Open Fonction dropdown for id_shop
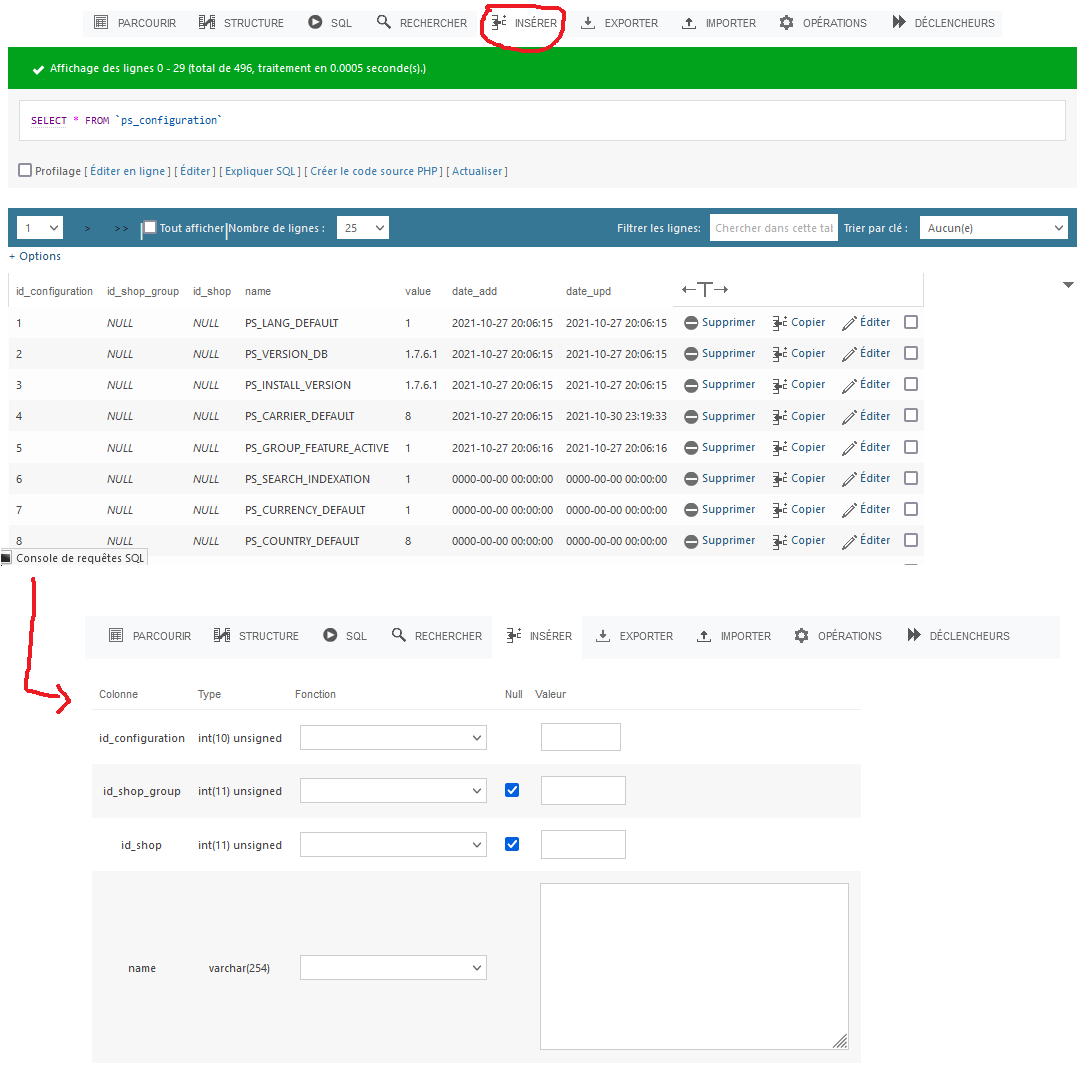Viewport: 1084px width, 1092px height. point(393,845)
